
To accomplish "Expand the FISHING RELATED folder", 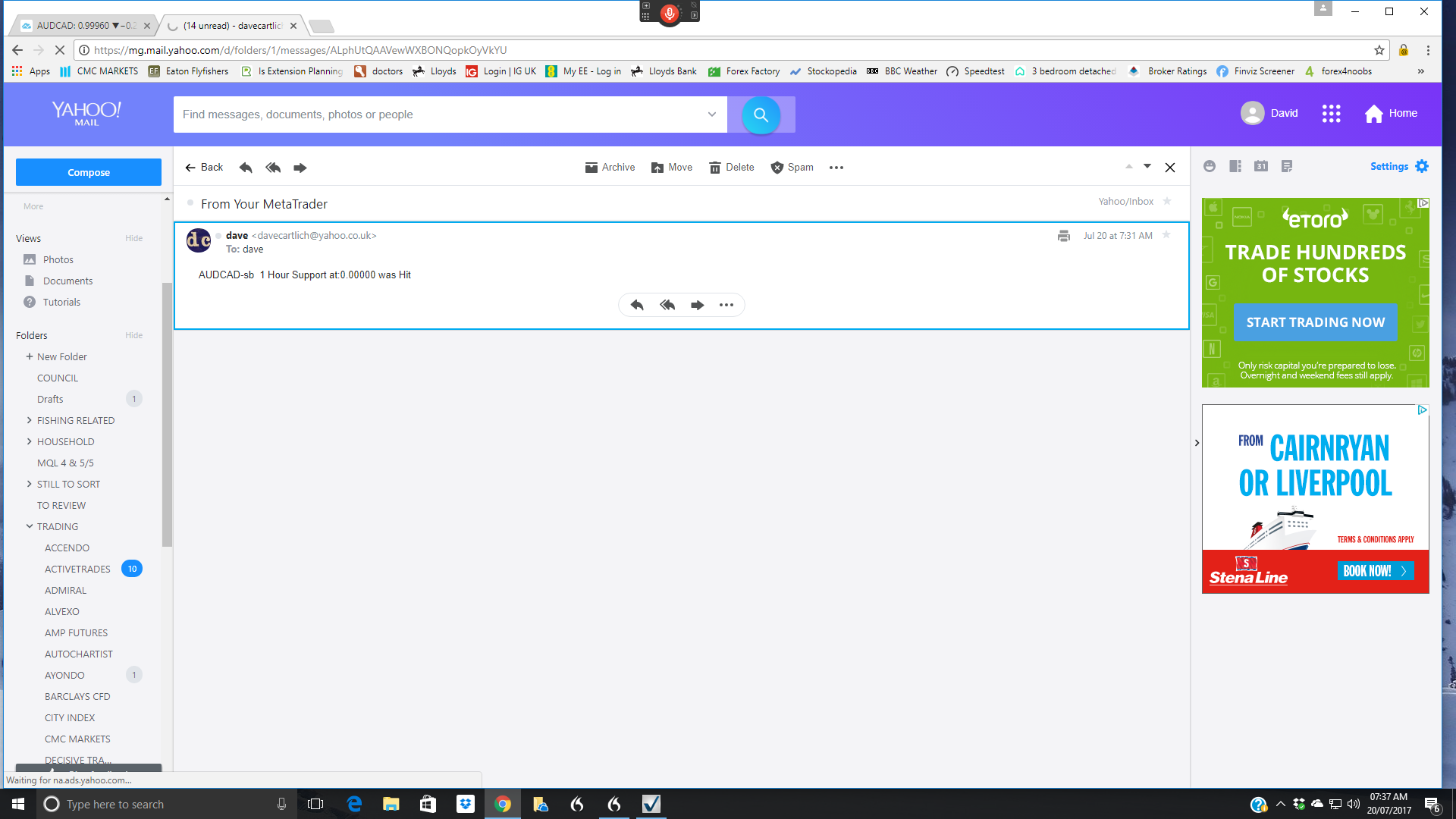I will click(x=30, y=420).
